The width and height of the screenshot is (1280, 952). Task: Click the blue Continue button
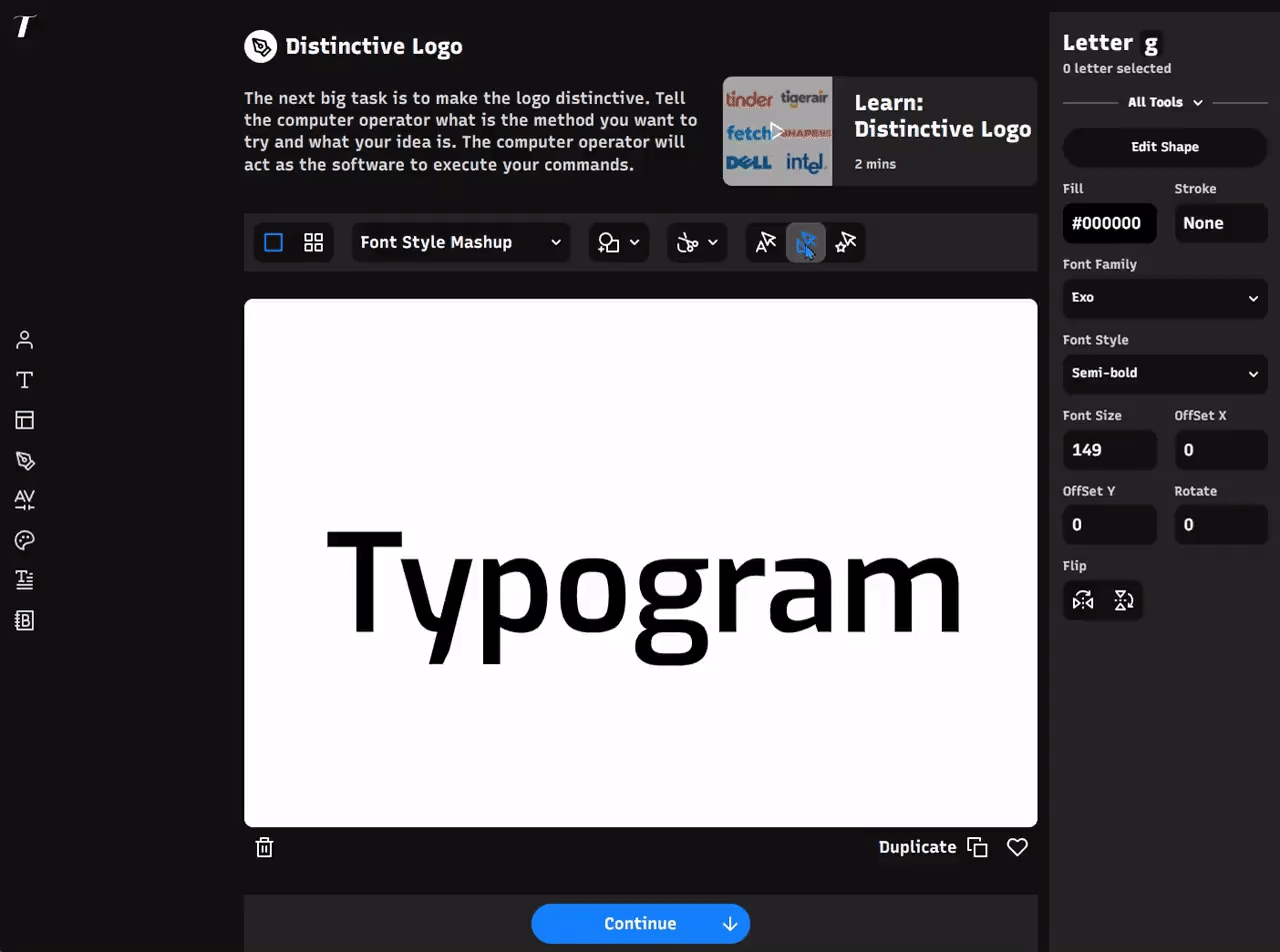[640, 924]
